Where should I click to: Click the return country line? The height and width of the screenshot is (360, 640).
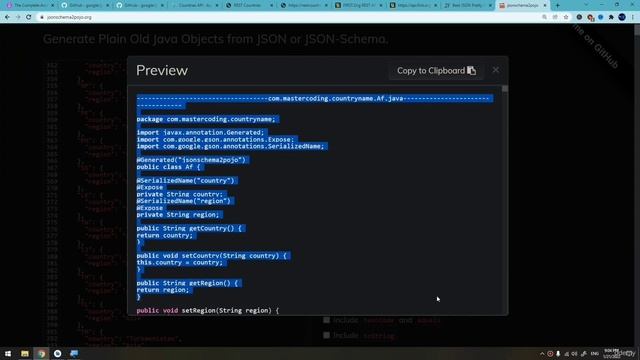click(164, 236)
